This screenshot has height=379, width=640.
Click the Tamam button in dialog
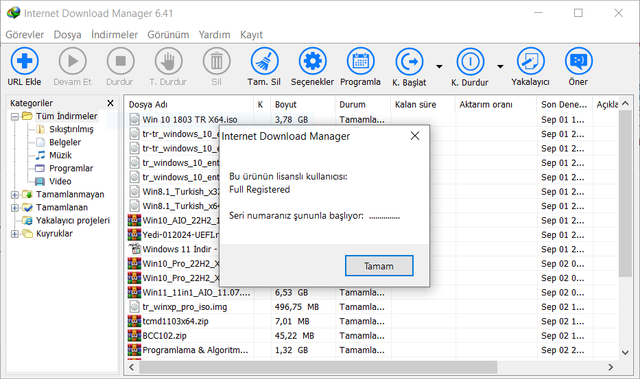(x=379, y=266)
